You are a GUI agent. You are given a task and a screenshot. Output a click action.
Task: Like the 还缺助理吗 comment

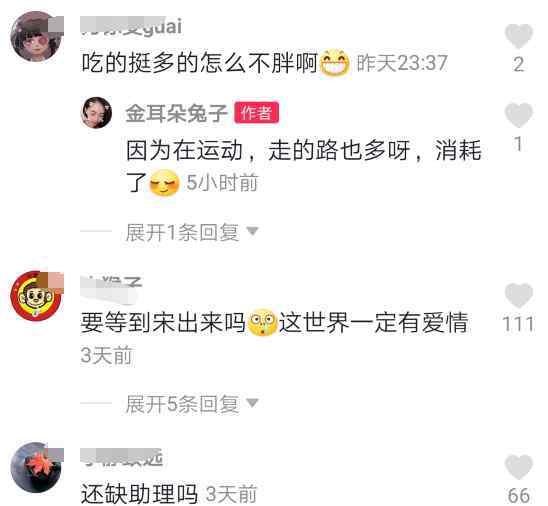(519, 467)
